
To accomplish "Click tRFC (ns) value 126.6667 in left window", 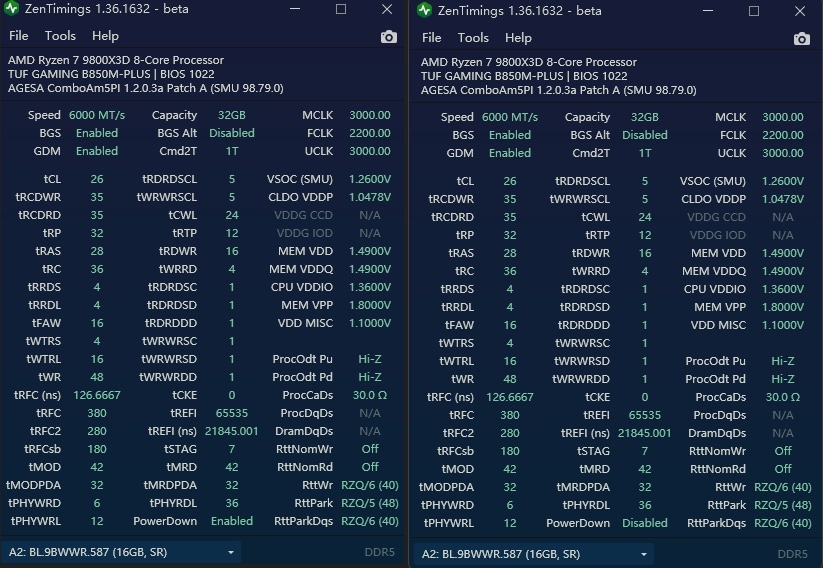I will pos(97,395).
